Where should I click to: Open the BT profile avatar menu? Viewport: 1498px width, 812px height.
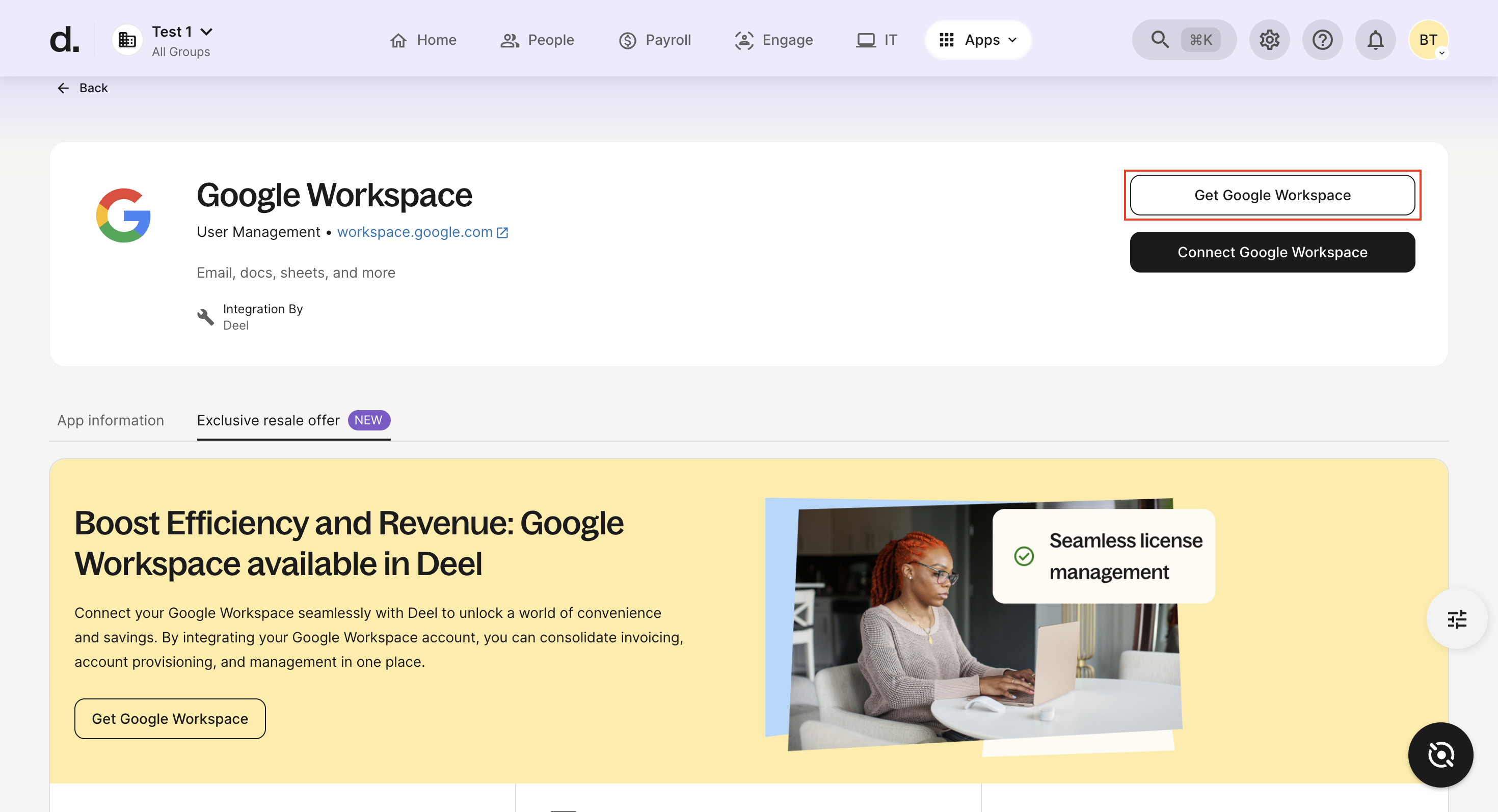point(1428,40)
